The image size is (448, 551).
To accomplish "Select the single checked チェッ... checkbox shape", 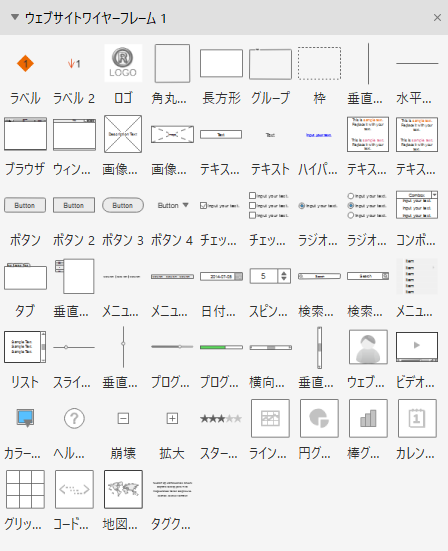I will coord(220,206).
